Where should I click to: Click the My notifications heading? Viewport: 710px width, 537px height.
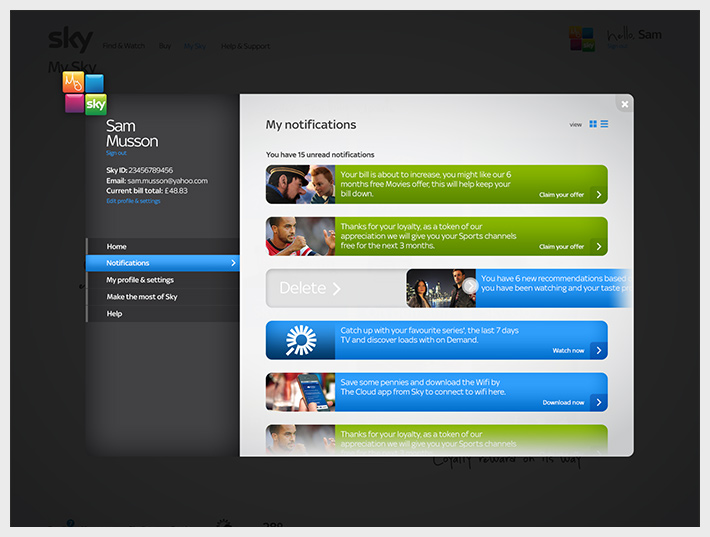coord(311,125)
